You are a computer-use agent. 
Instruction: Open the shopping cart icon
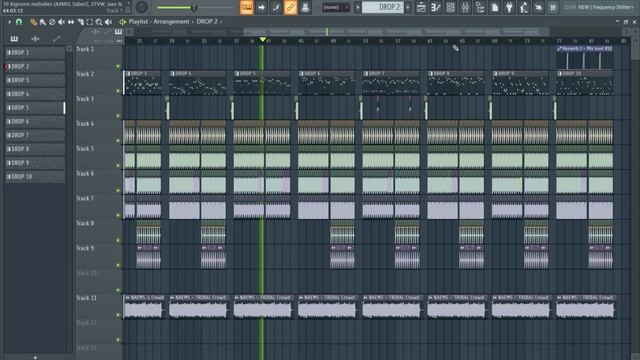click(x=553, y=7)
